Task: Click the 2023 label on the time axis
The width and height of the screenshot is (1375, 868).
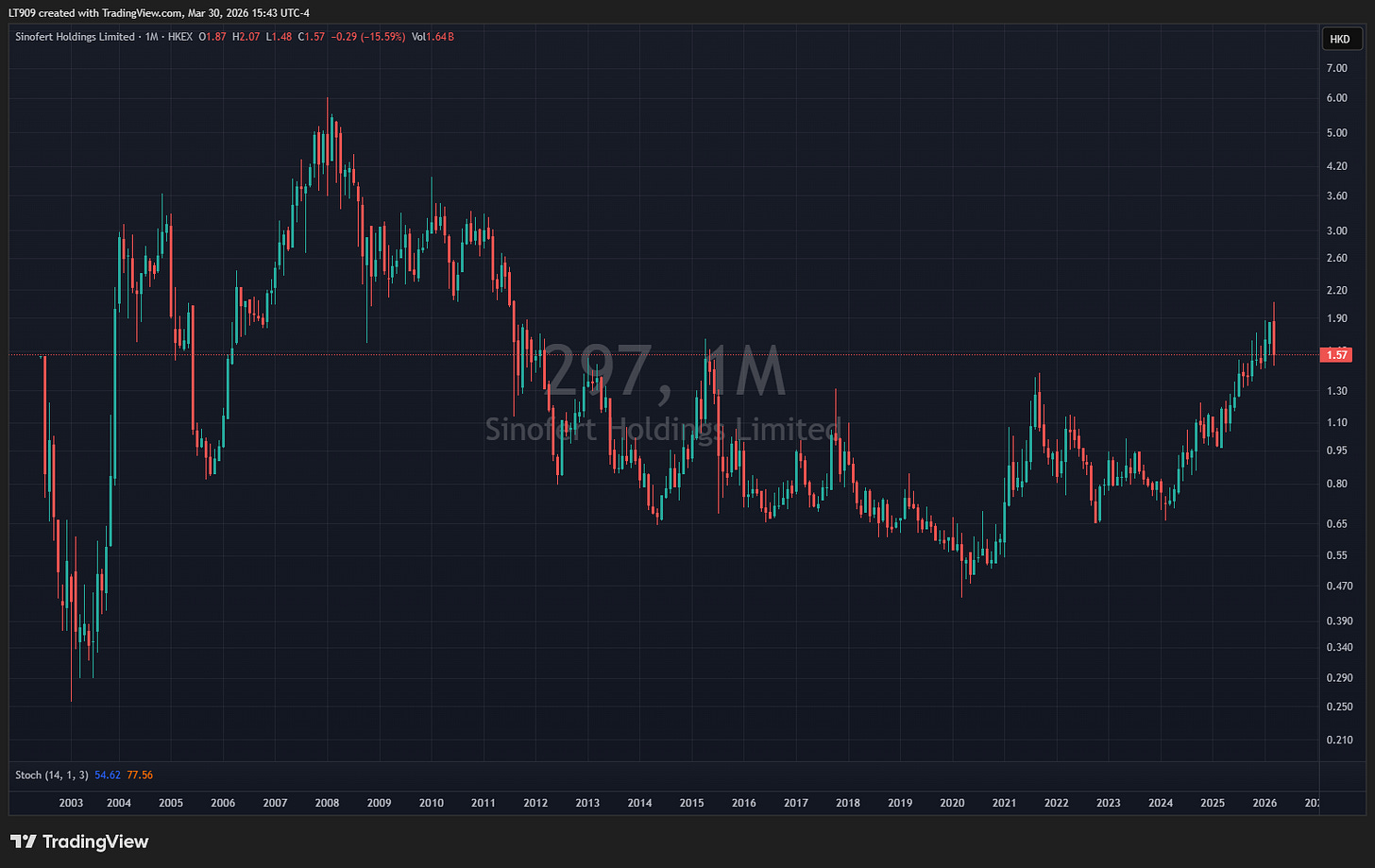Action: (x=1109, y=804)
